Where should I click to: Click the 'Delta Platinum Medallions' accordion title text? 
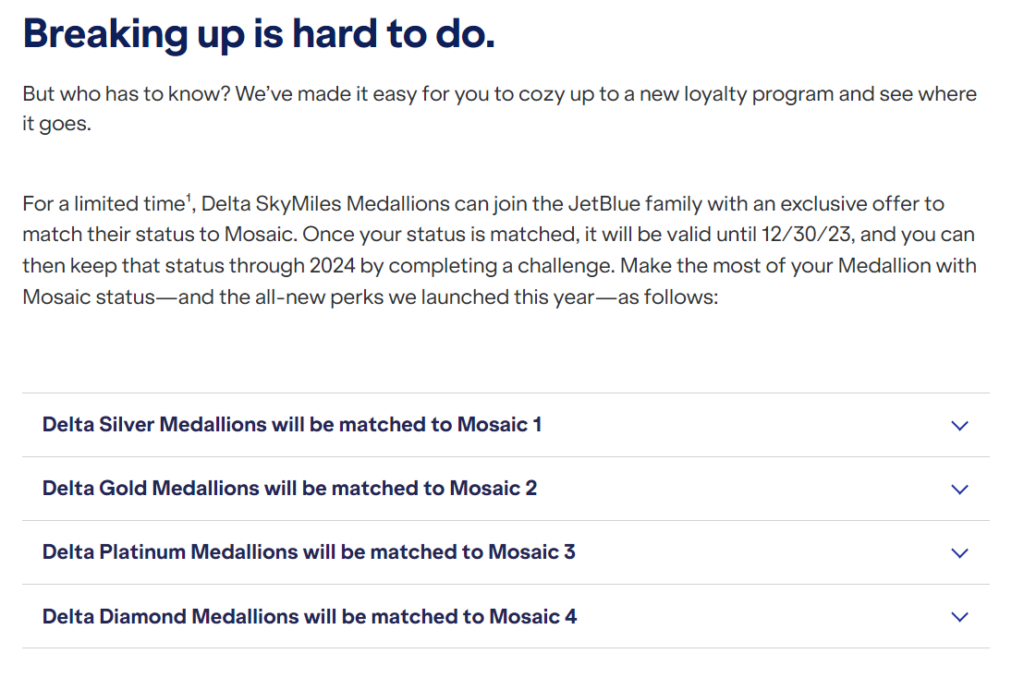309,552
